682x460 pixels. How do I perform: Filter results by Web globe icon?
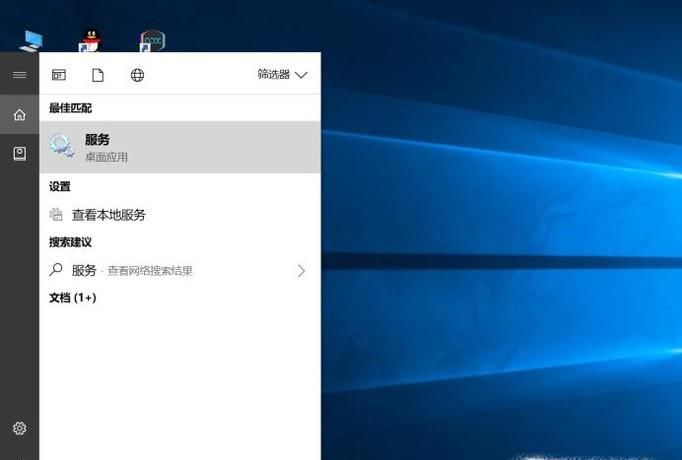[x=137, y=75]
